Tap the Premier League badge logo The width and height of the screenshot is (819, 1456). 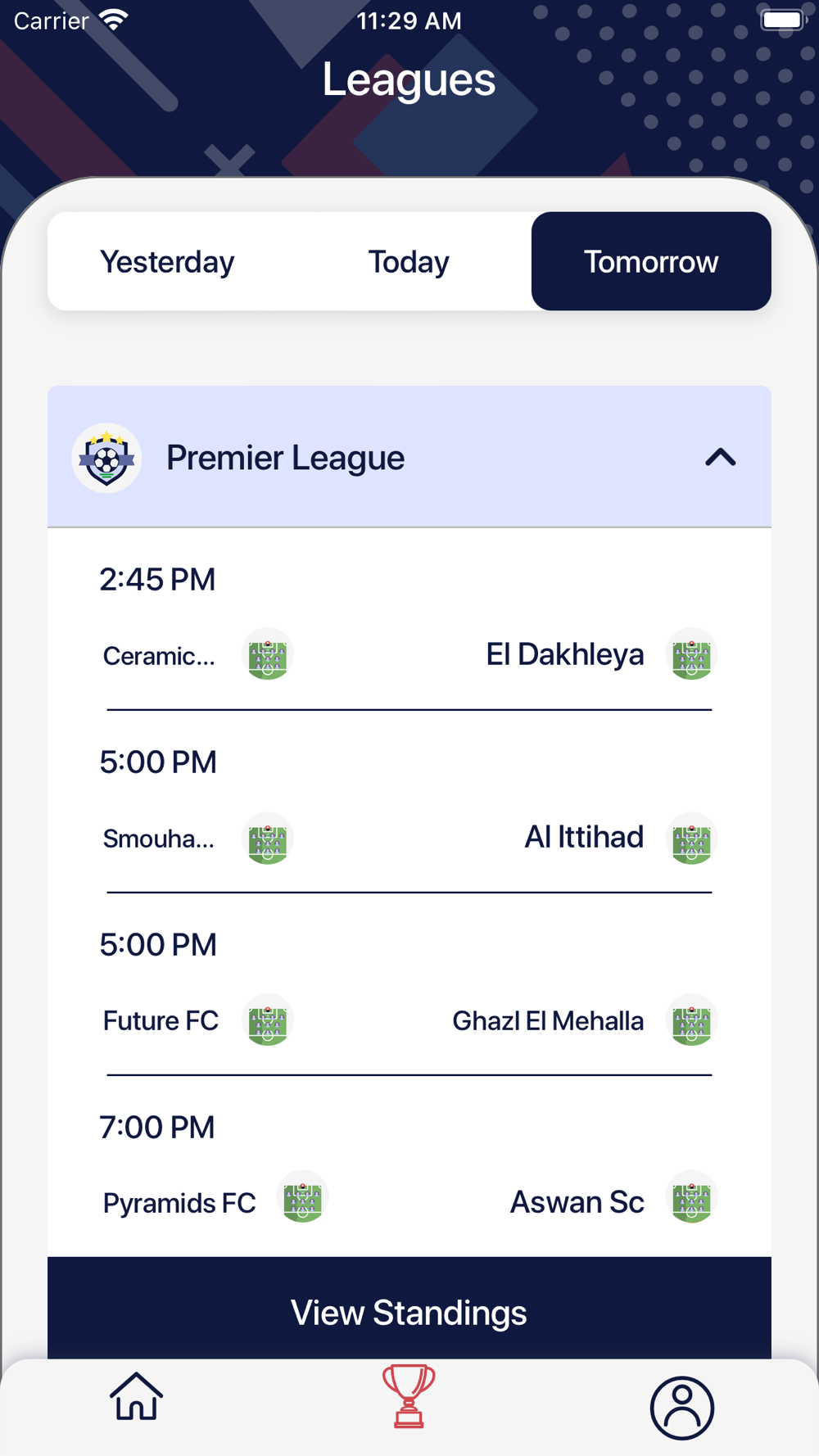[106, 458]
